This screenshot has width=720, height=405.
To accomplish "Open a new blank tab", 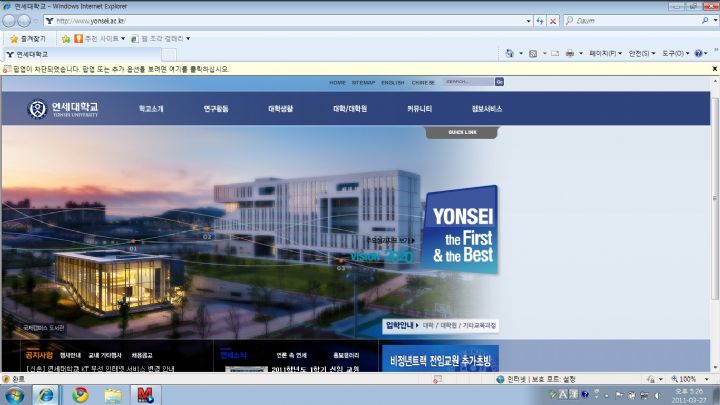I will [169, 55].
